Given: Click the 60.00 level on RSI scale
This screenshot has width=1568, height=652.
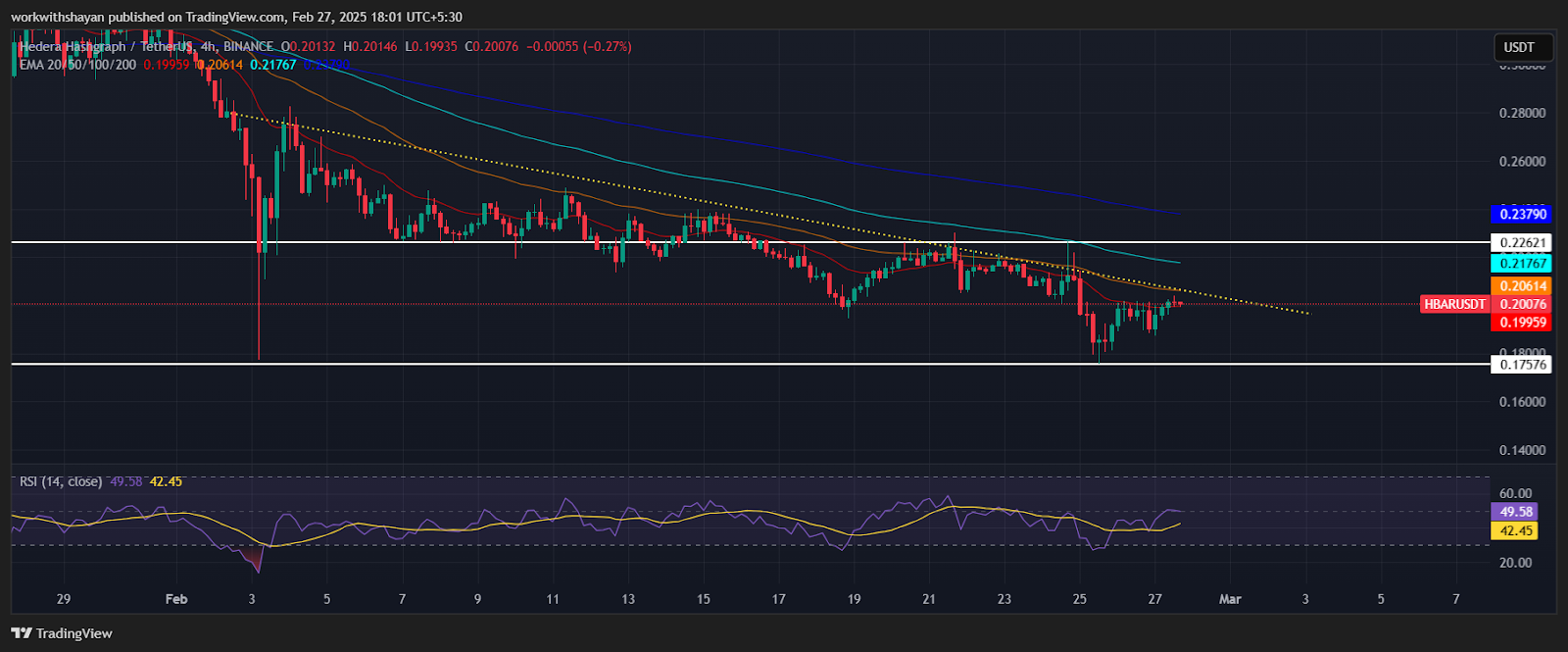Looking at the screenshot, I should pos(1515,494).
